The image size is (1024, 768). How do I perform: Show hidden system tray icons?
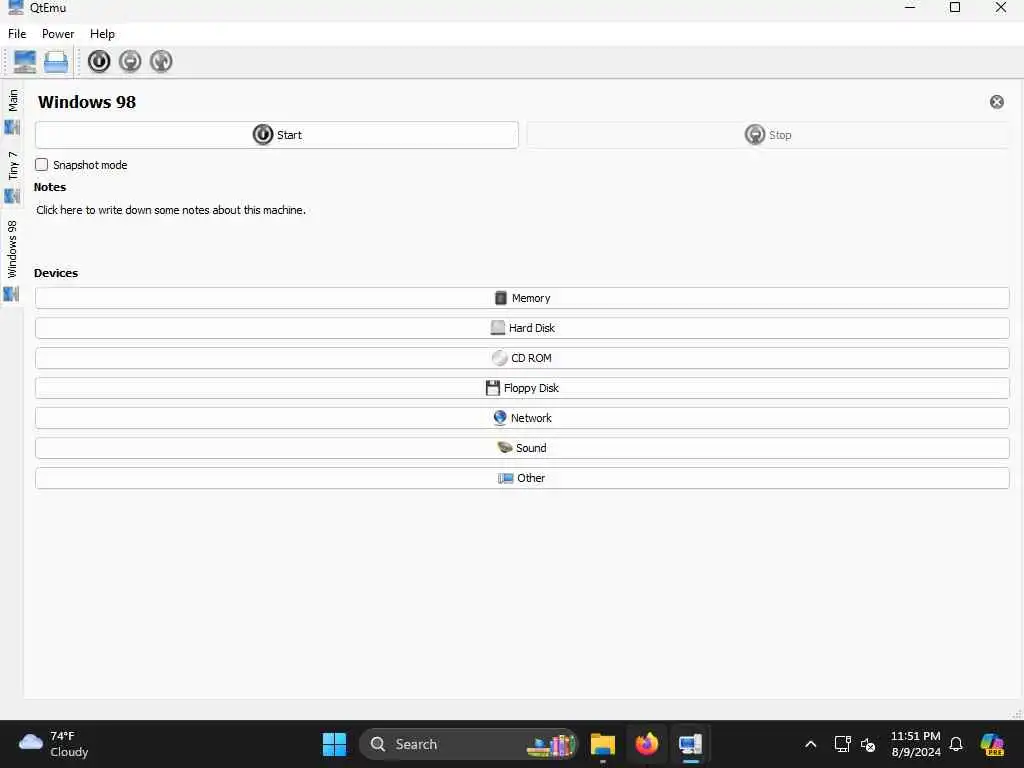810,744
